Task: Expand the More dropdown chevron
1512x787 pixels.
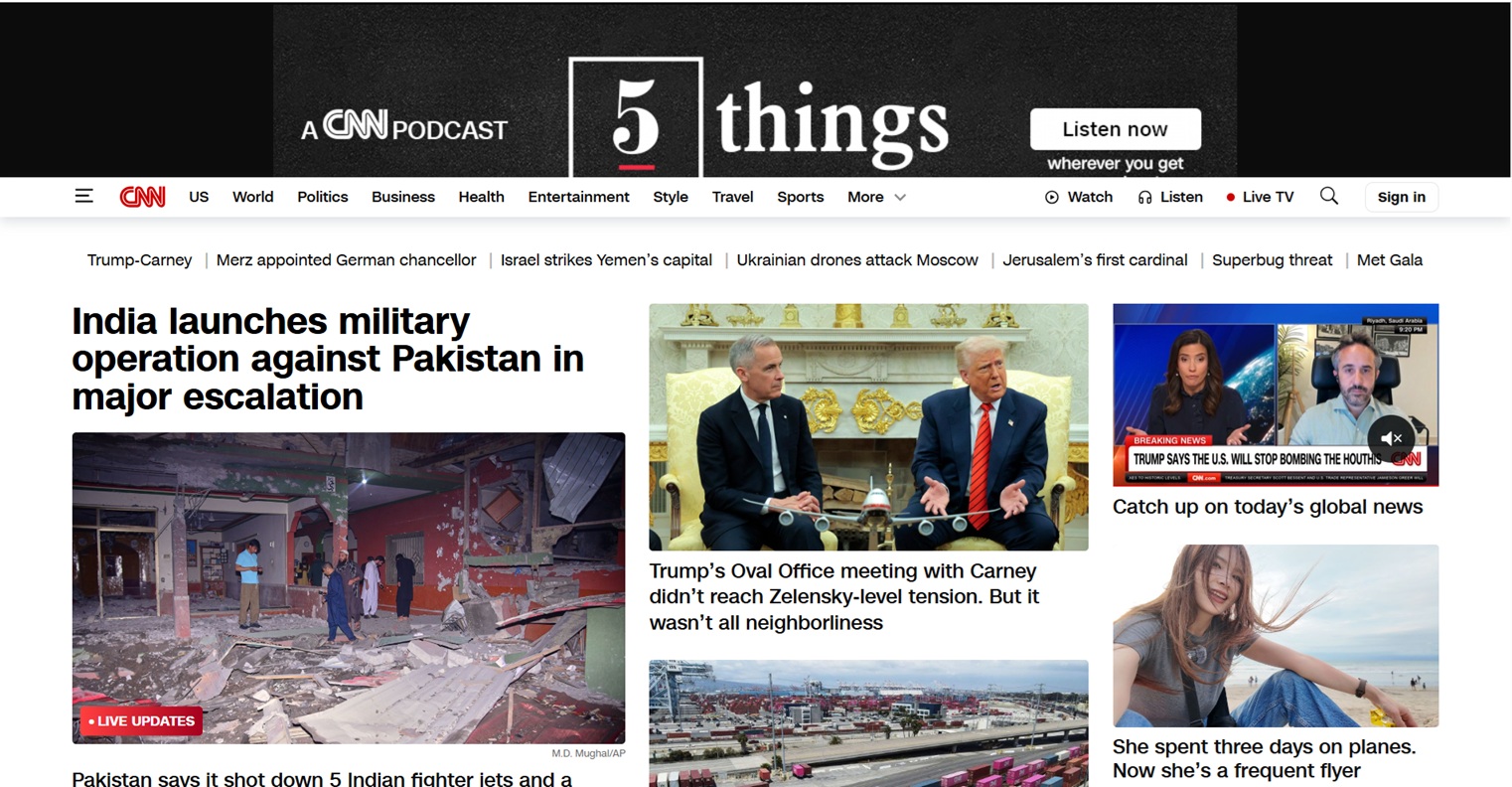Action: coord(900,198)
